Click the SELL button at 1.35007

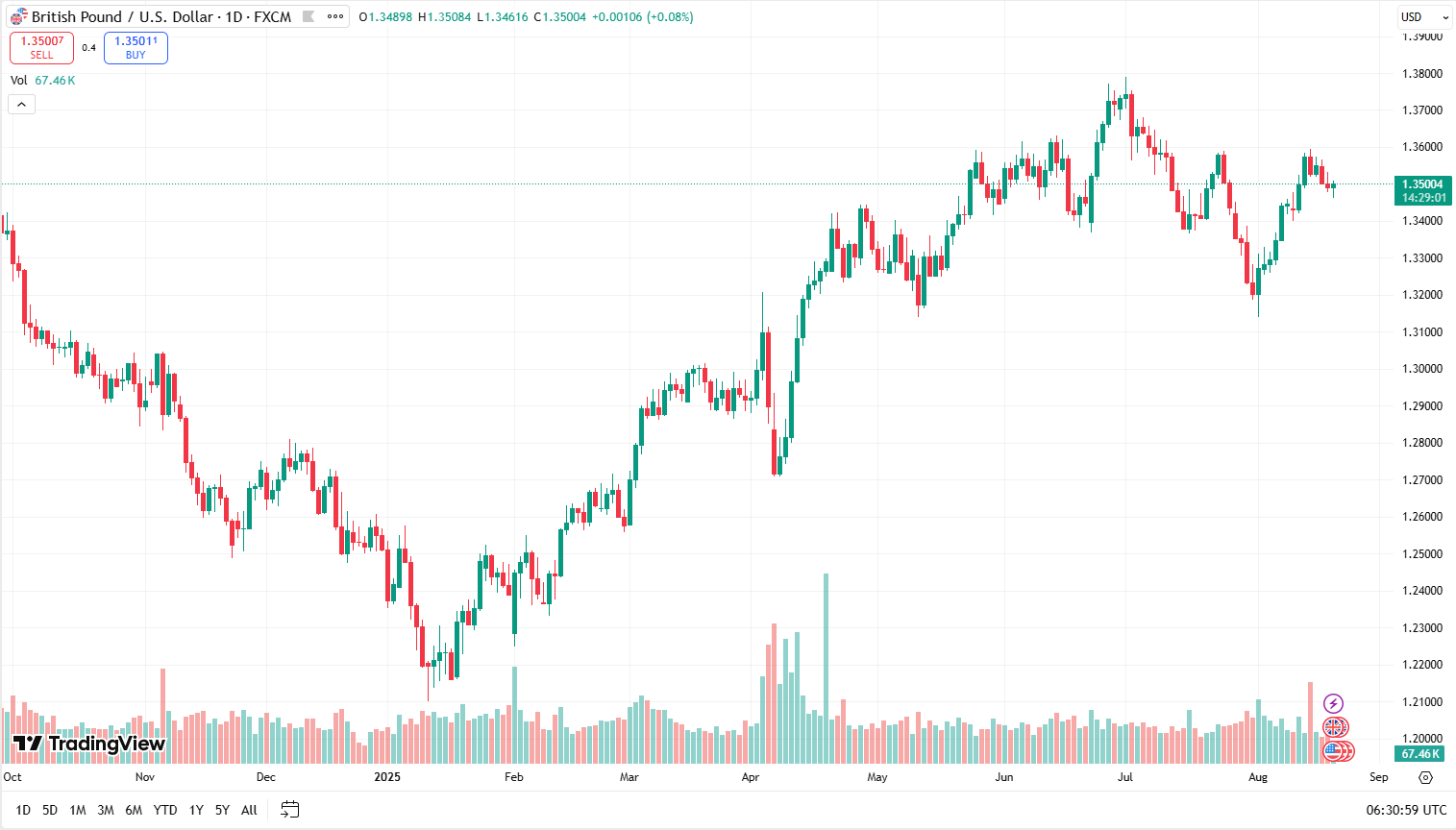point(41,47)
